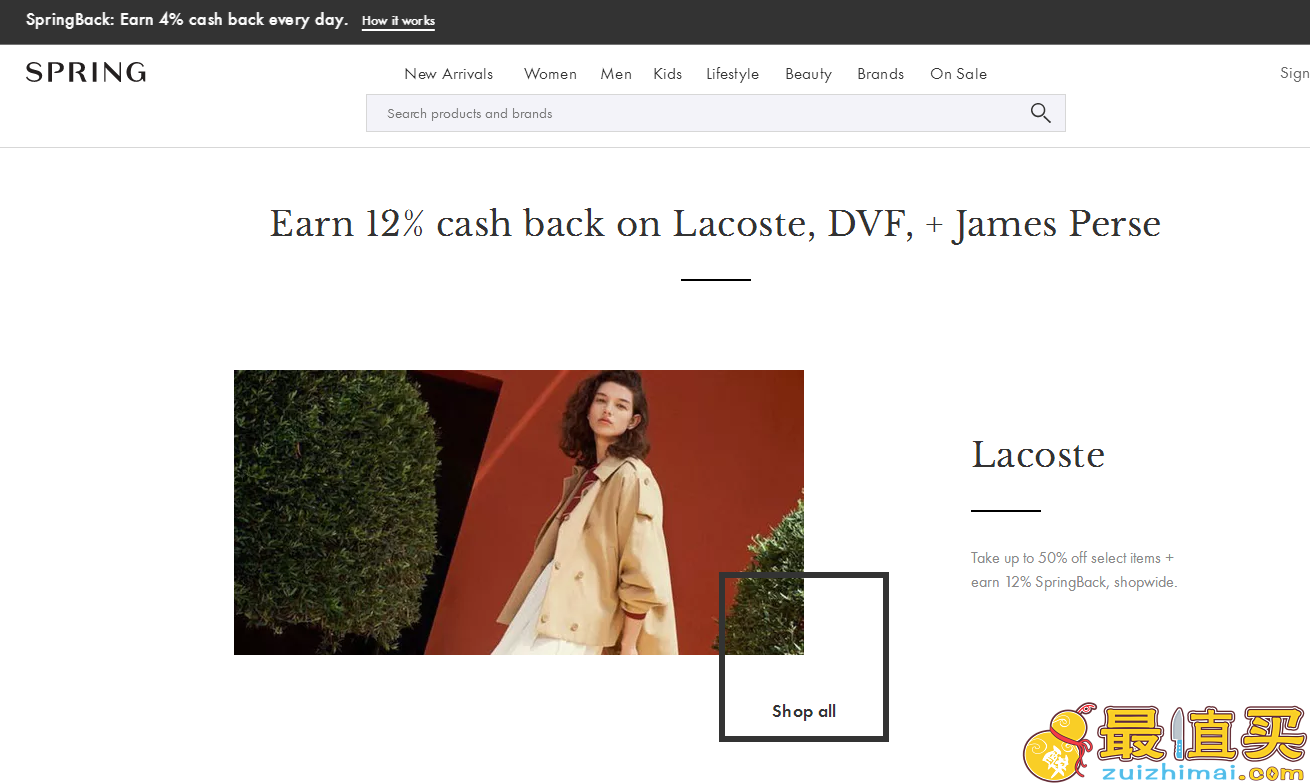
Task: Click the How it works link
Action: 398,21
